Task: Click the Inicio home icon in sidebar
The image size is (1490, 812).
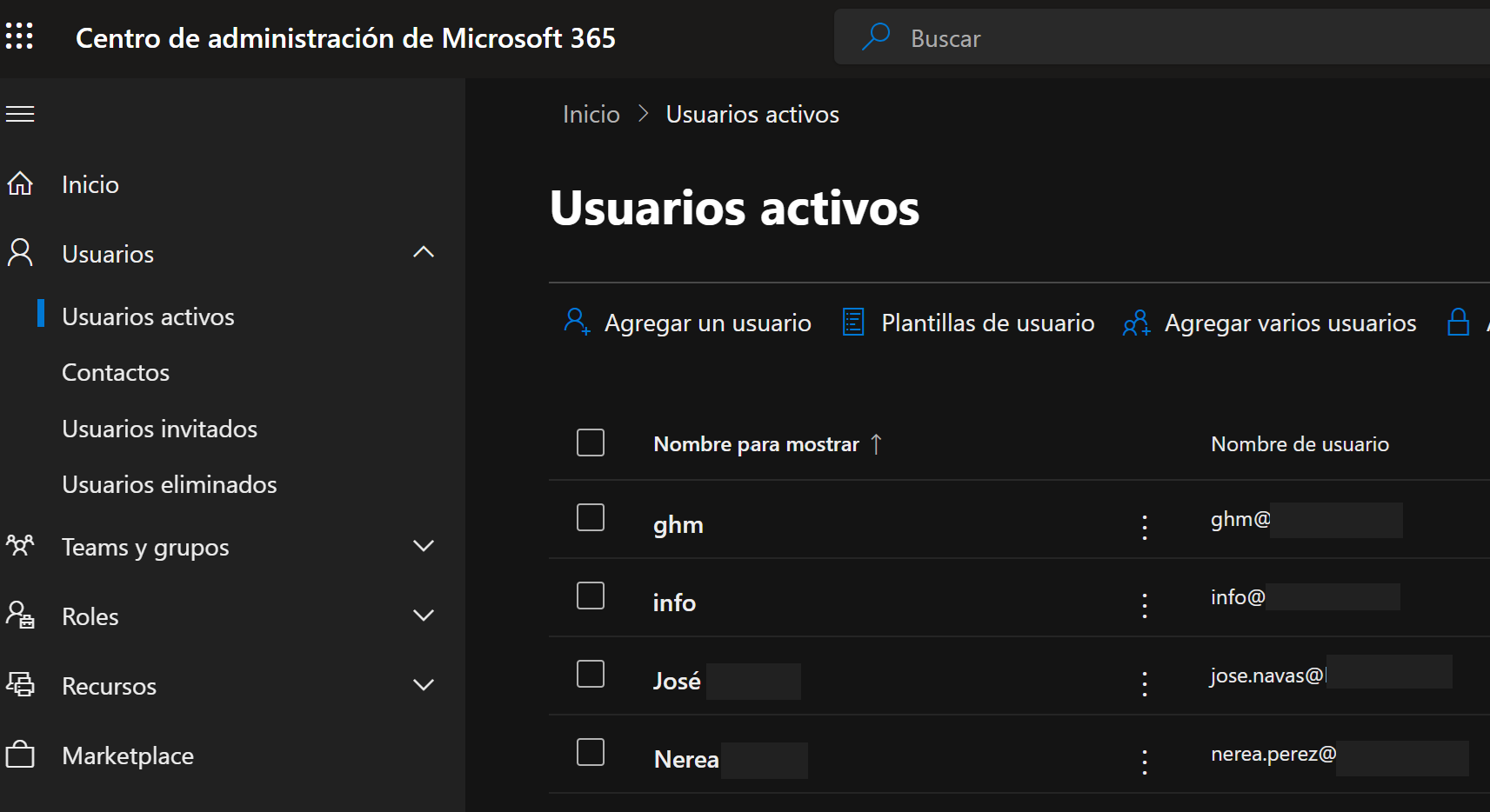Action: 20,184
